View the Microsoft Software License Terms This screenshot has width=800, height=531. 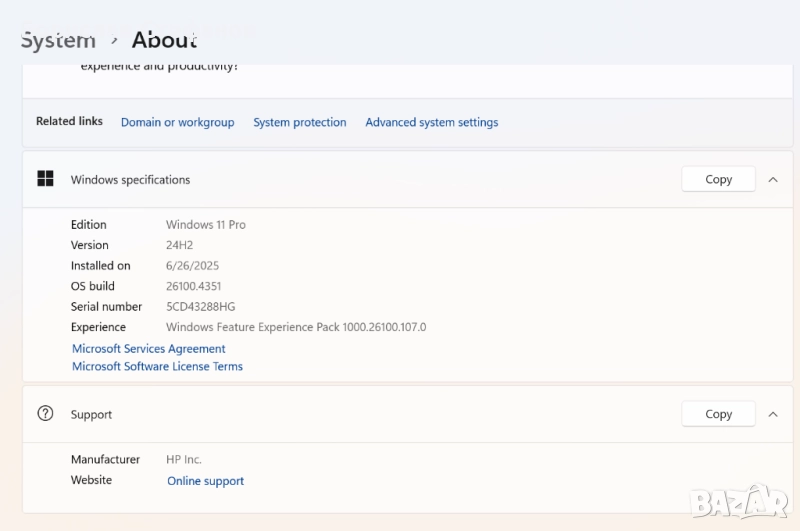point(157,367)
